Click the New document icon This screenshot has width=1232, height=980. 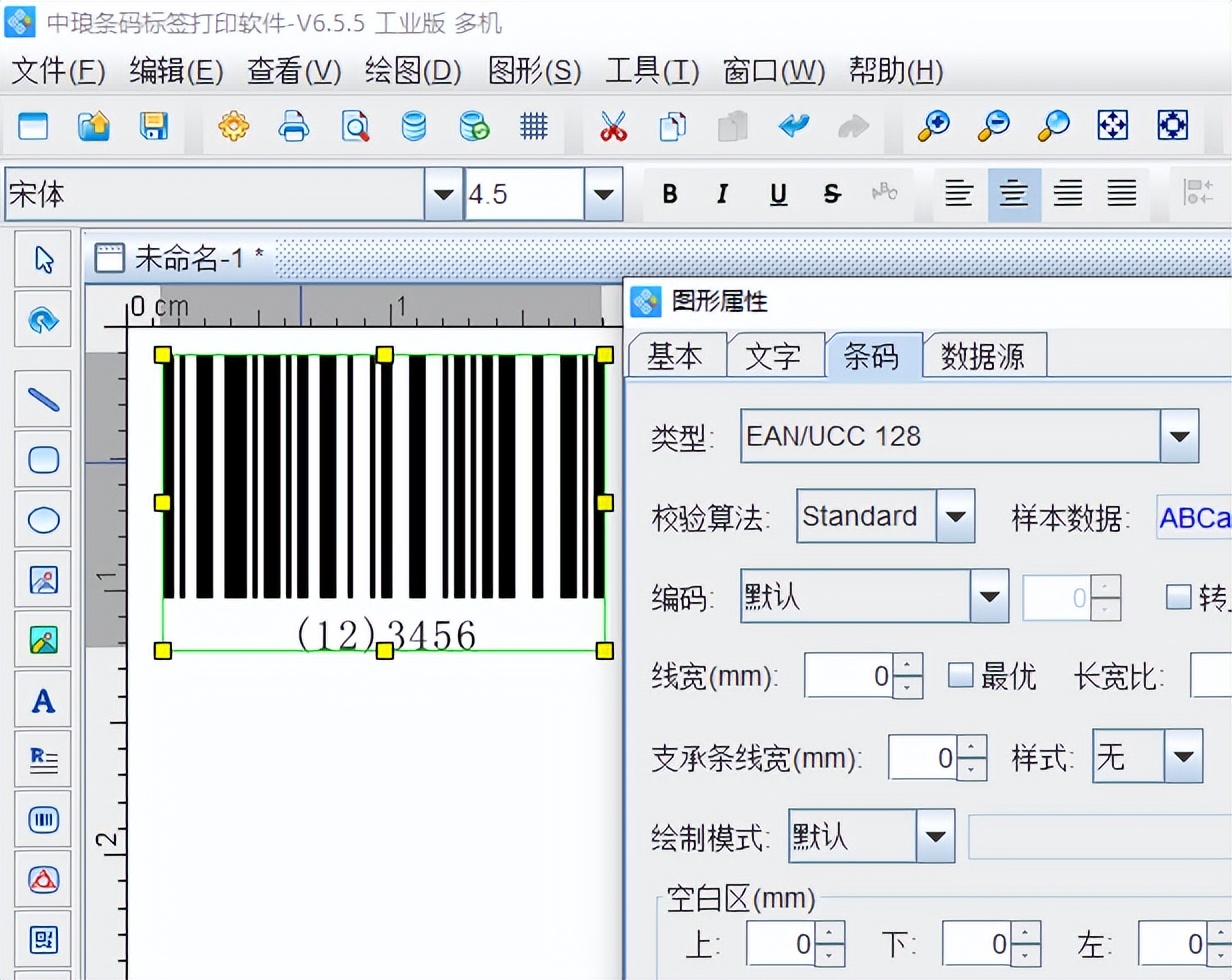point(33,126)
